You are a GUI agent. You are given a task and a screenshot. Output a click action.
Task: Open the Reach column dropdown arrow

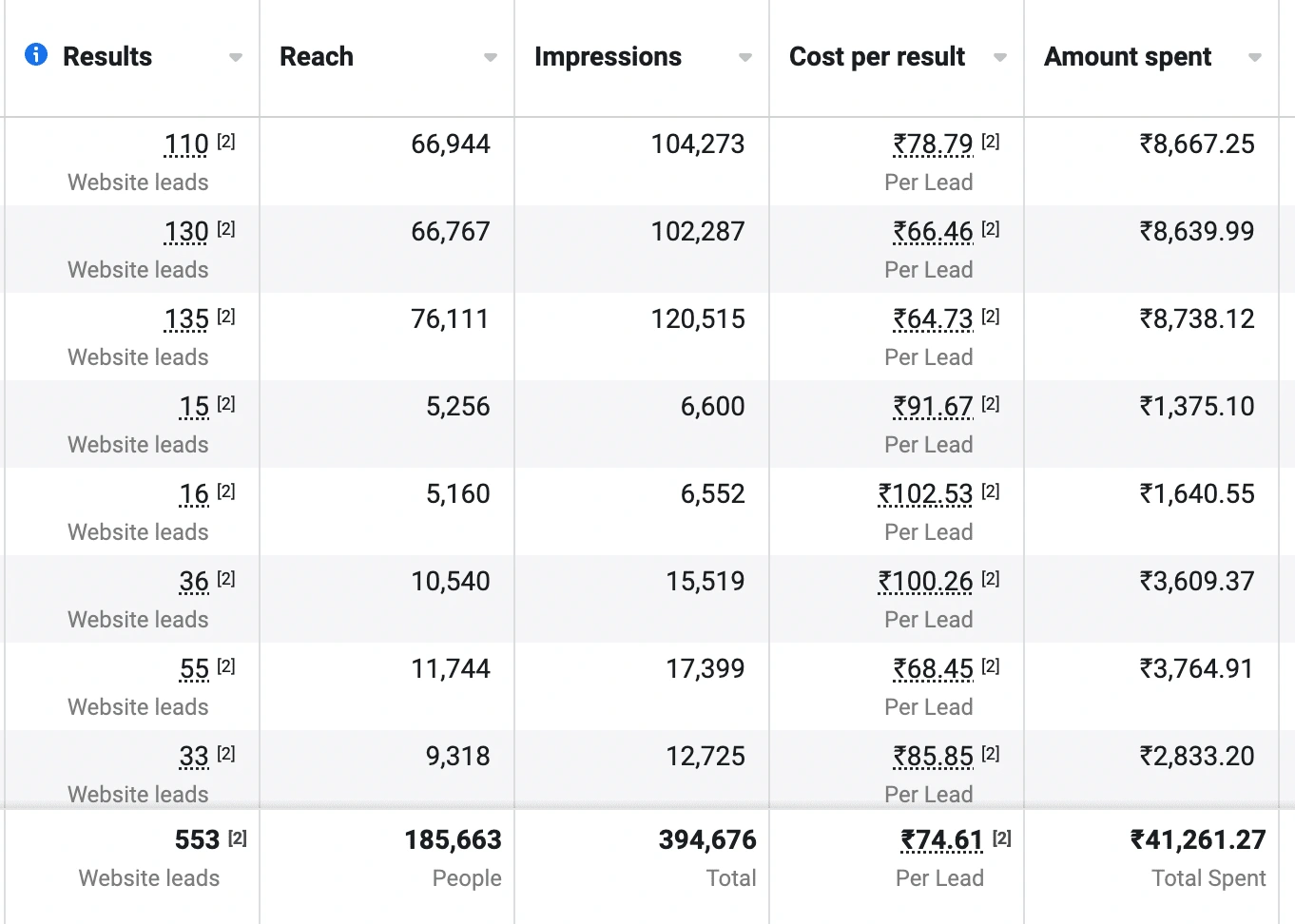point(491,58)
